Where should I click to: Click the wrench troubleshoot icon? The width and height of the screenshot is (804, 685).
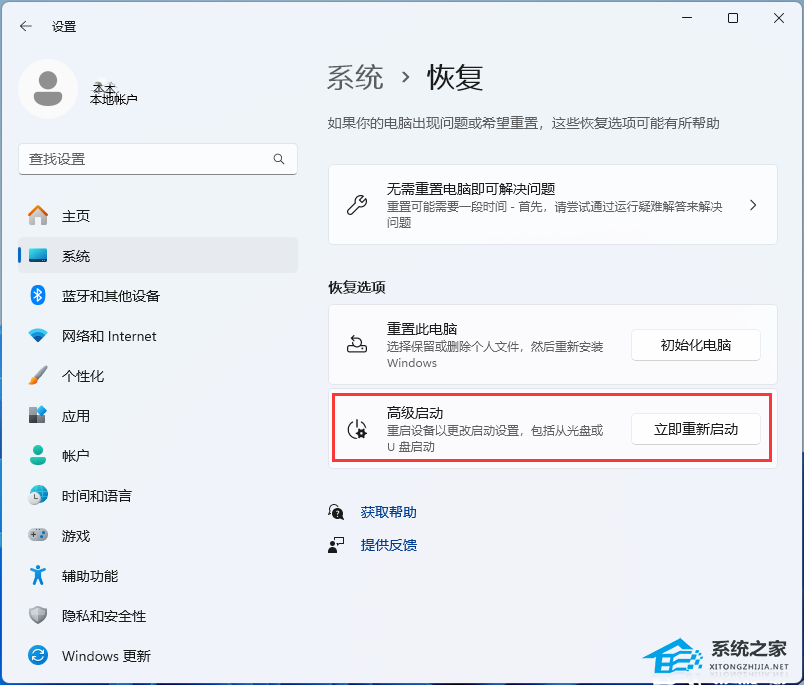coord(357,205)
